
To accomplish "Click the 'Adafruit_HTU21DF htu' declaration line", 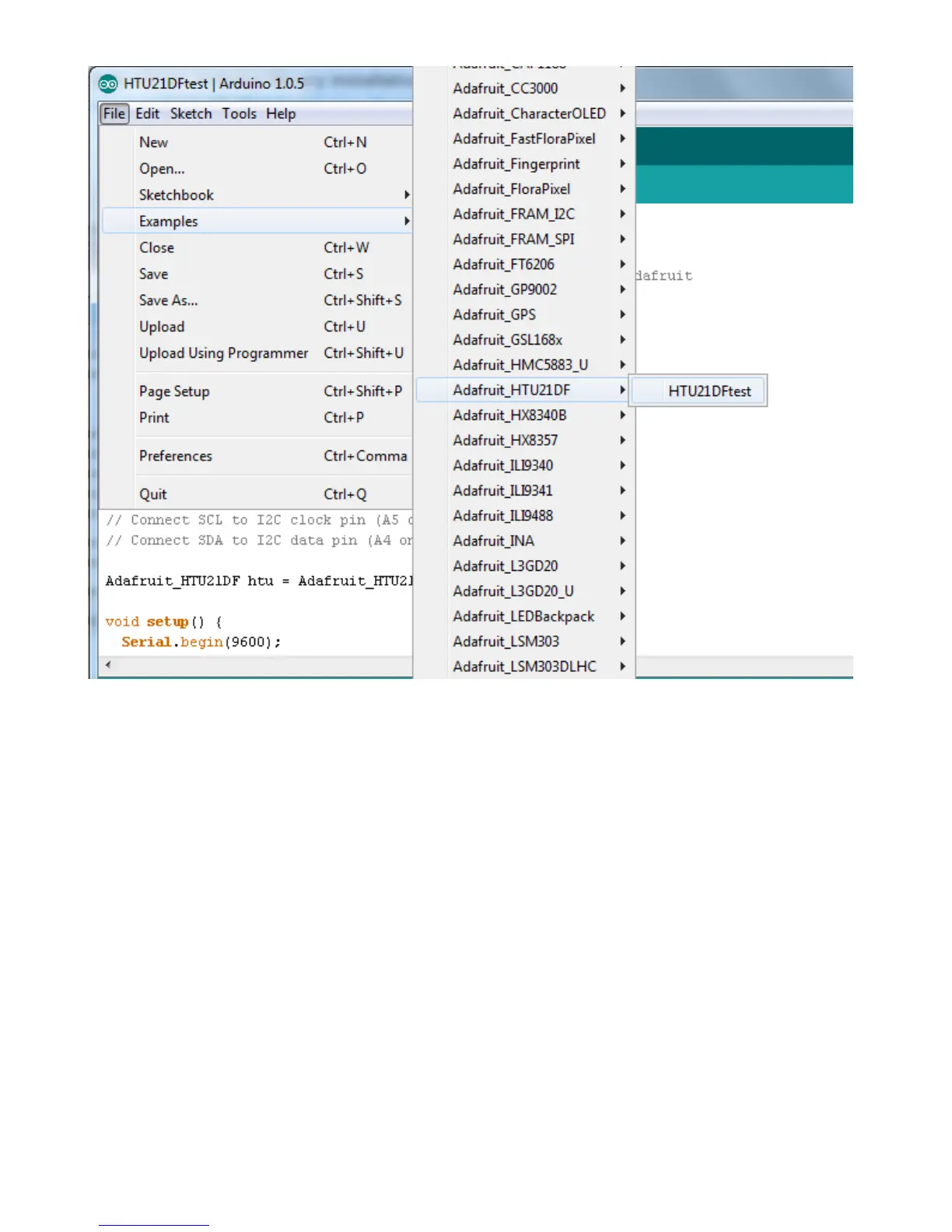I will tap(260, 581).
